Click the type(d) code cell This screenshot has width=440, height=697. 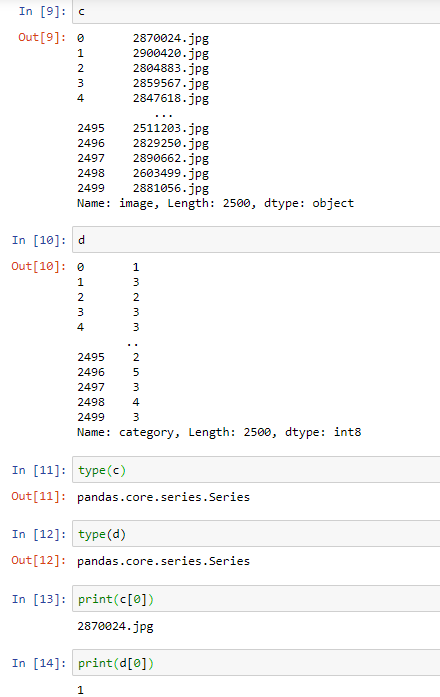click(x=256, y=534)
